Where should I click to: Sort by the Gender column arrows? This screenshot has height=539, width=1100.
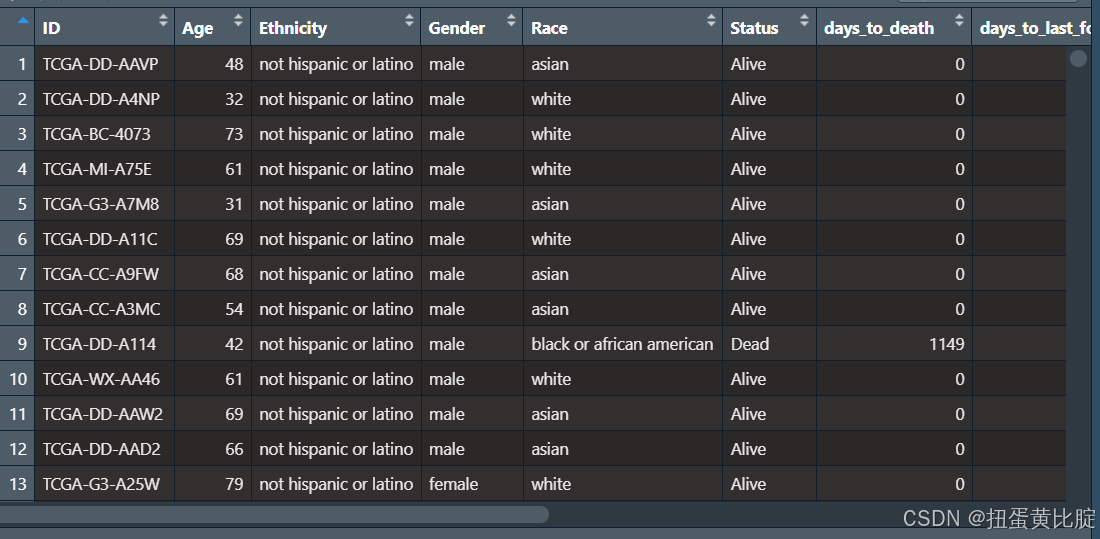[x=511, y=20]
